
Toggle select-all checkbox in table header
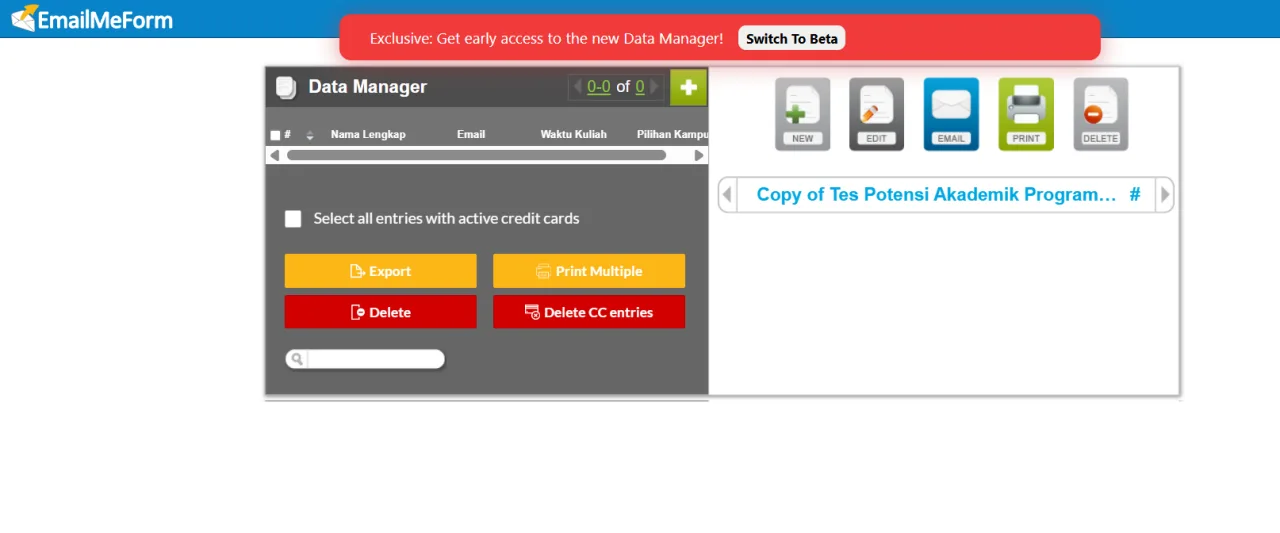[x=276, y=135]
